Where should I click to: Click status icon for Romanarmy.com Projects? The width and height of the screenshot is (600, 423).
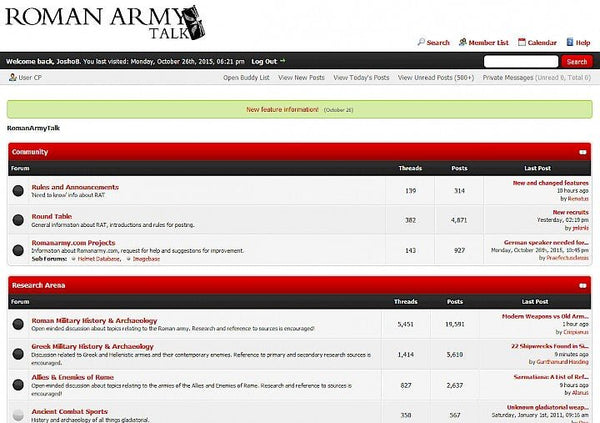(x=18, y=250)
